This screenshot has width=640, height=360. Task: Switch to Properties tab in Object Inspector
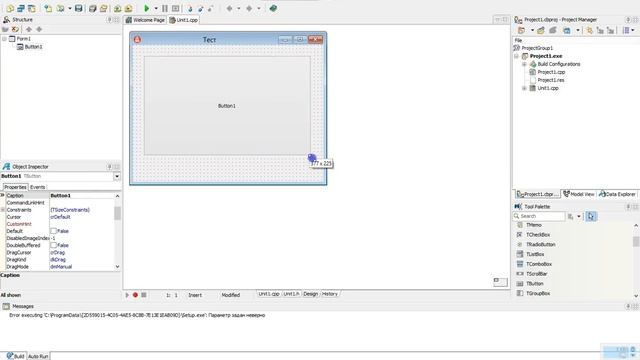coord(15,187)
